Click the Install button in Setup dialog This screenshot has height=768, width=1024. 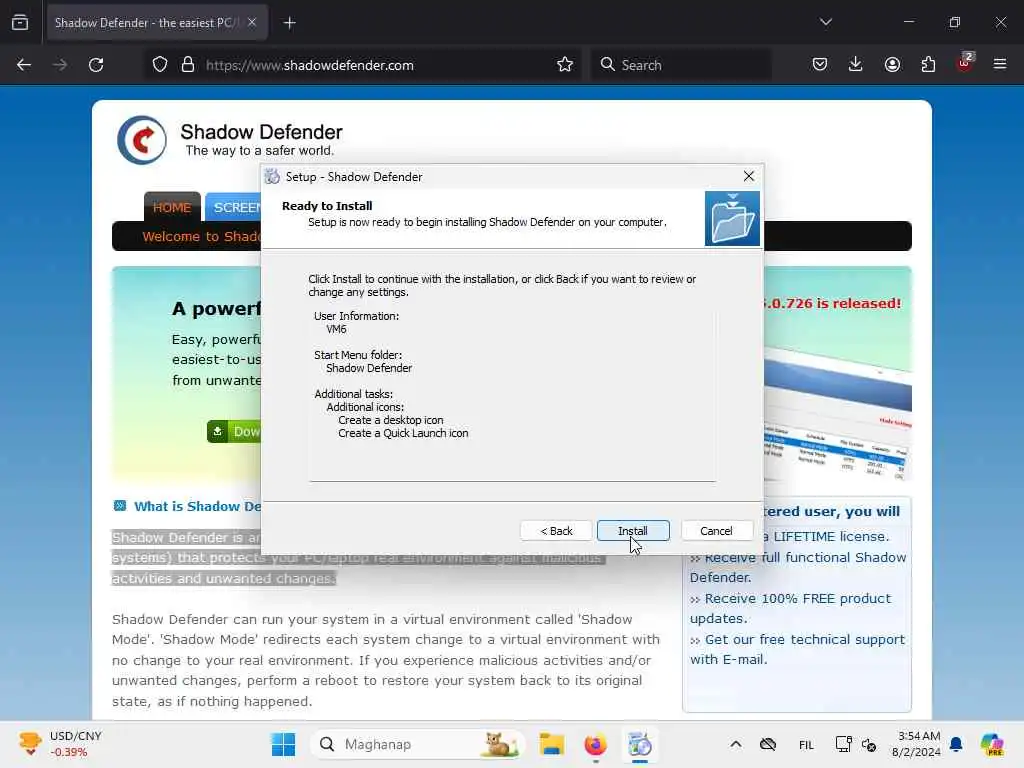click(x=633, y=531)
